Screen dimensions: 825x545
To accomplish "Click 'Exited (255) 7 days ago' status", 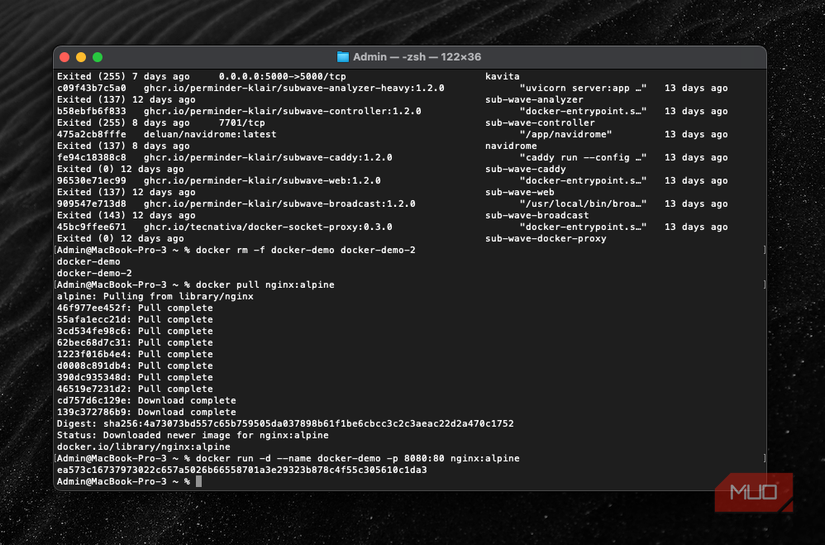I will pos(123,76).
